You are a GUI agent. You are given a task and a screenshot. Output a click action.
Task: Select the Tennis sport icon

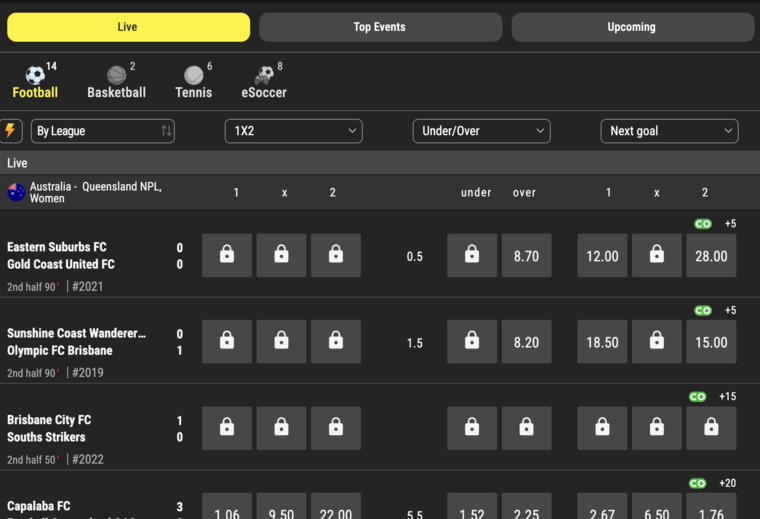click(x=193, y=76)
